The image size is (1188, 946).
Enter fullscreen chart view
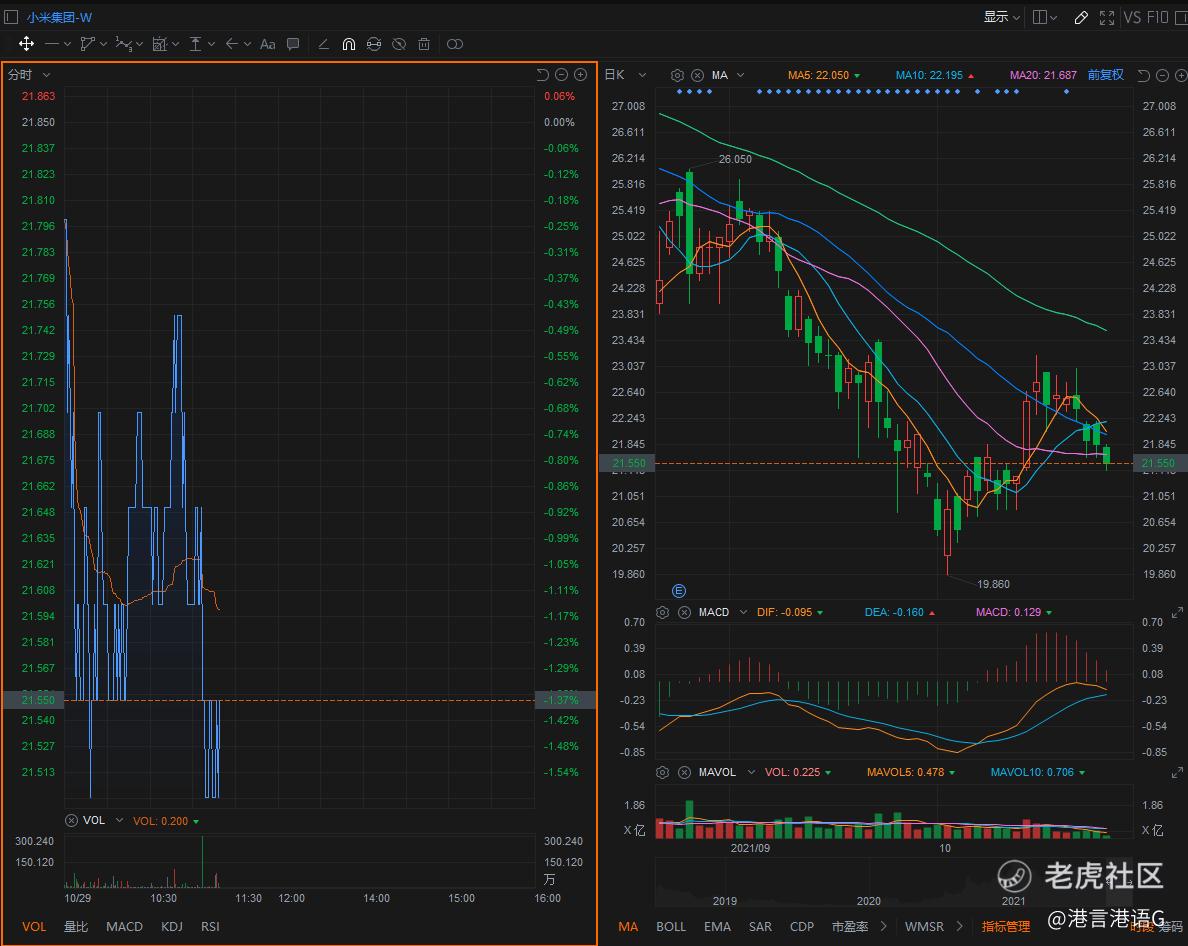[1107, 17]
